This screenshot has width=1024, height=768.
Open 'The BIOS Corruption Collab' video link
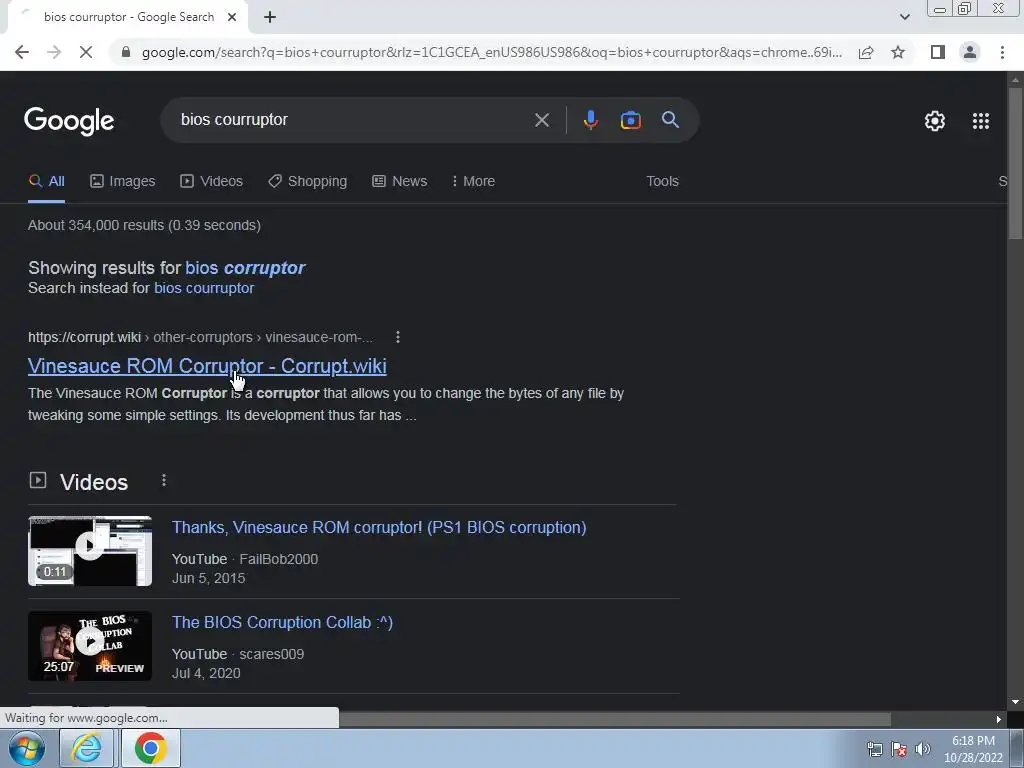[x=282, y=622]
